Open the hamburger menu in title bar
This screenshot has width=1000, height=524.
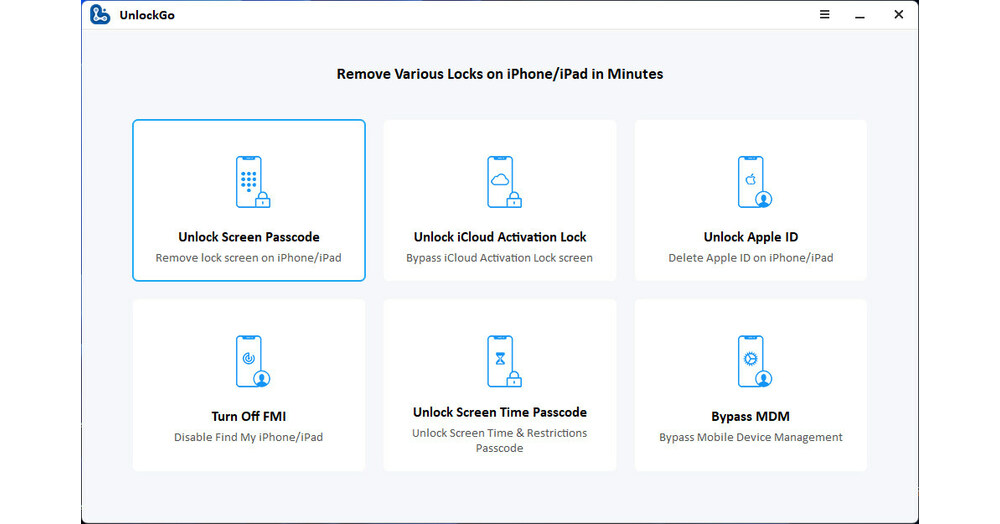point(825,15)
